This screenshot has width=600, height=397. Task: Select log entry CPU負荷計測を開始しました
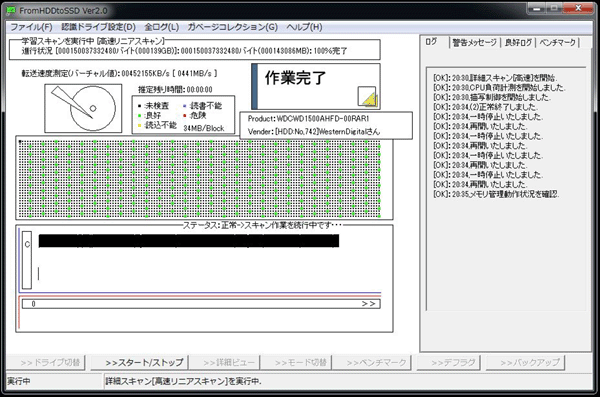499,88
